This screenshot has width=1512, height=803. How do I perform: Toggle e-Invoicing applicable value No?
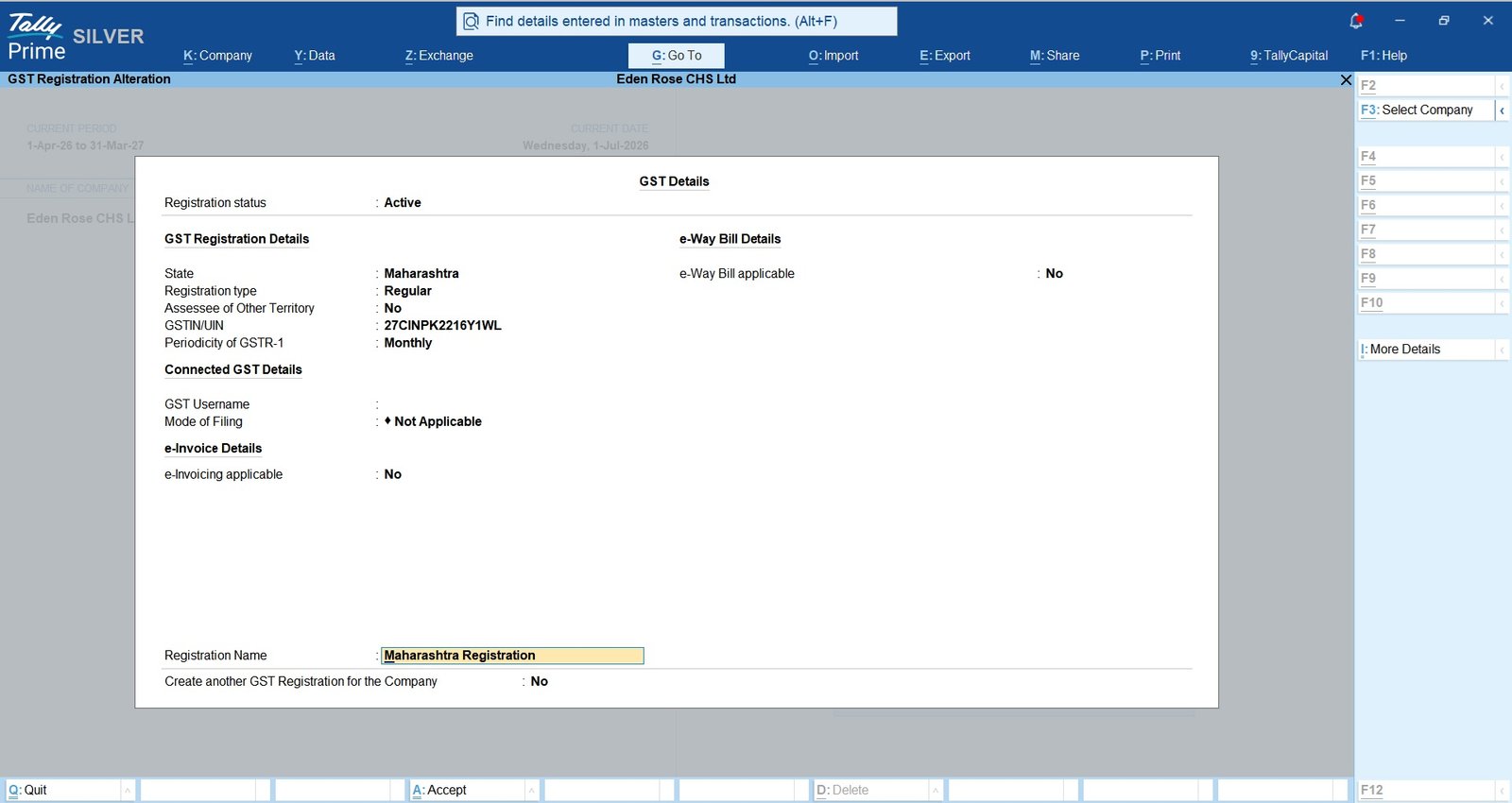(392, 474)
